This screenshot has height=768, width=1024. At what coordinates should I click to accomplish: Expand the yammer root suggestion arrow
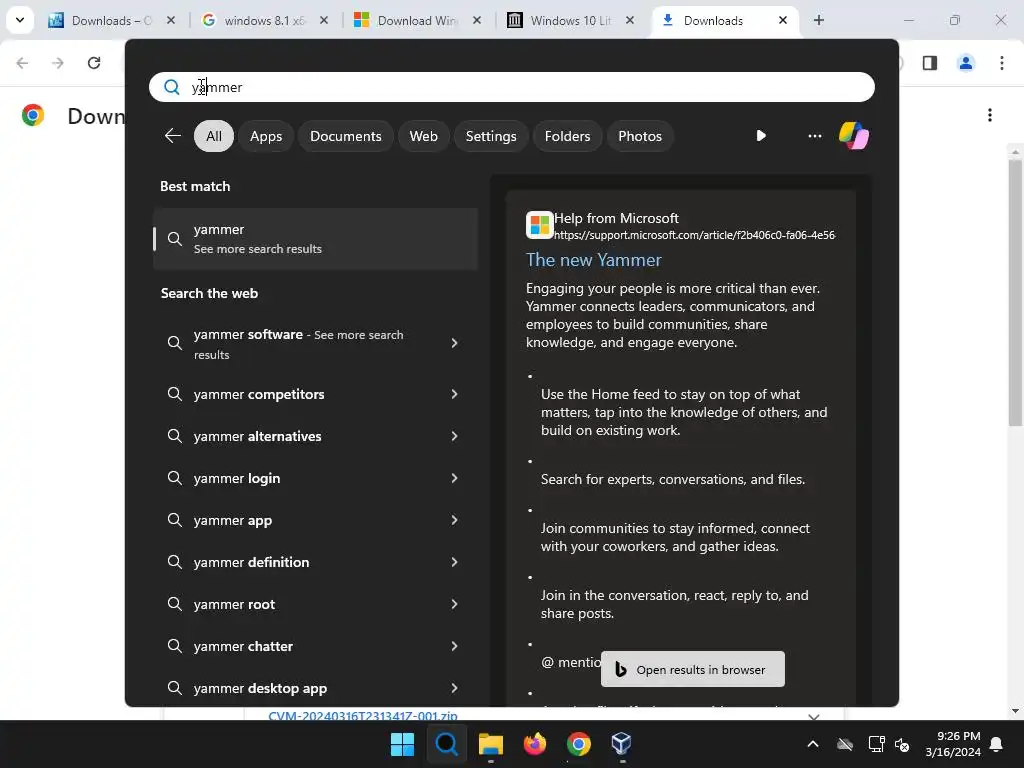tap(455, 604)
